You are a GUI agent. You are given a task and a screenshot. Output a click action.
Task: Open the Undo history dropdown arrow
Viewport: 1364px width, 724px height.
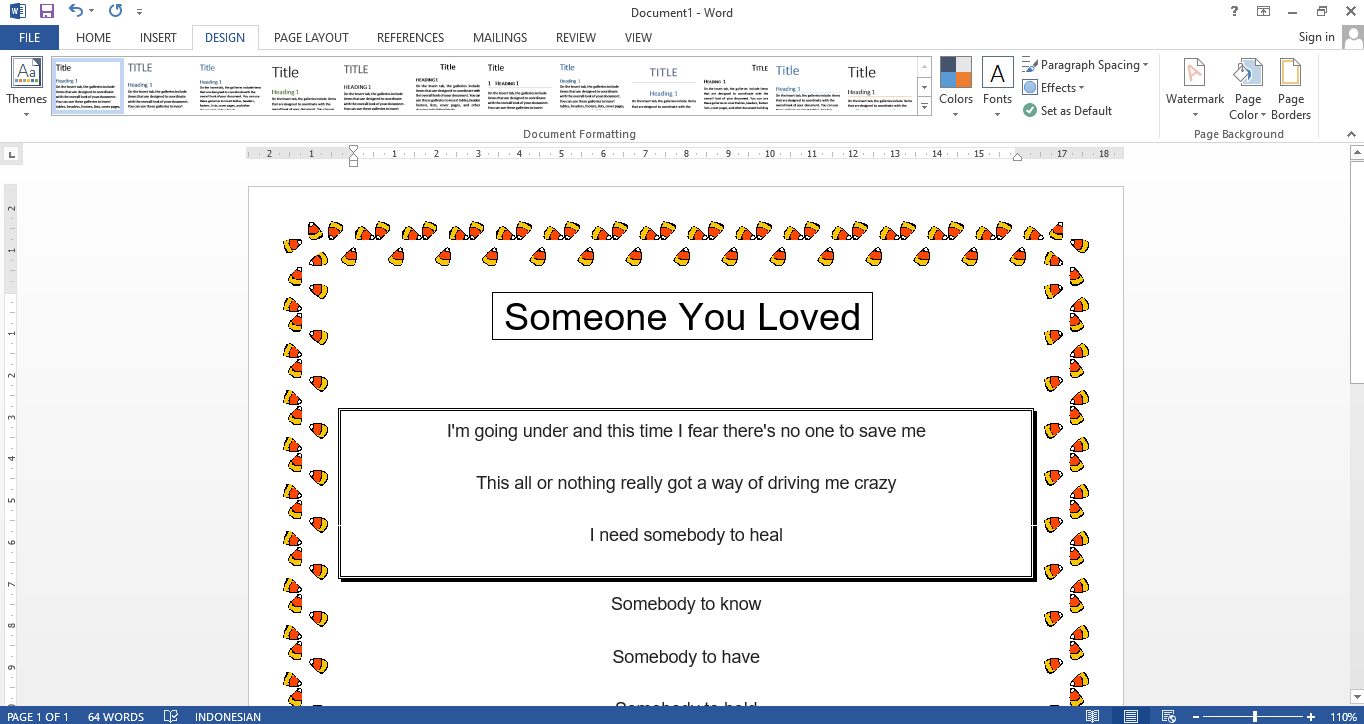click(92, 12)
